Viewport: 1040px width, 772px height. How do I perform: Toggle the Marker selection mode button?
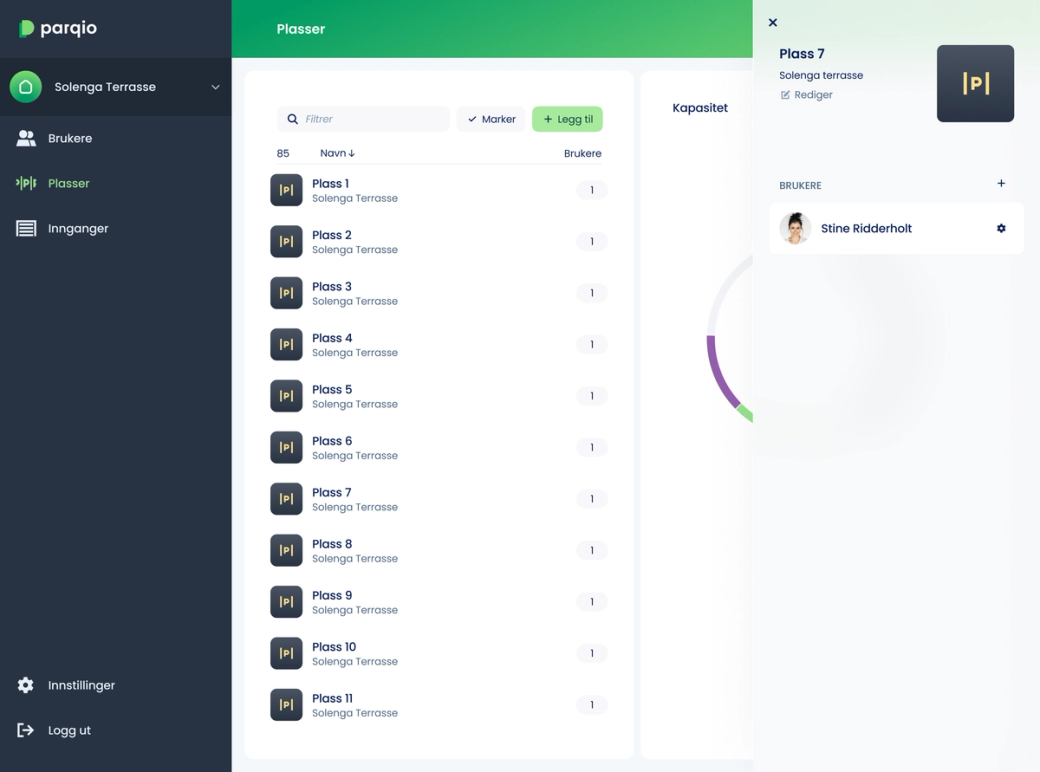coord(491,119)
